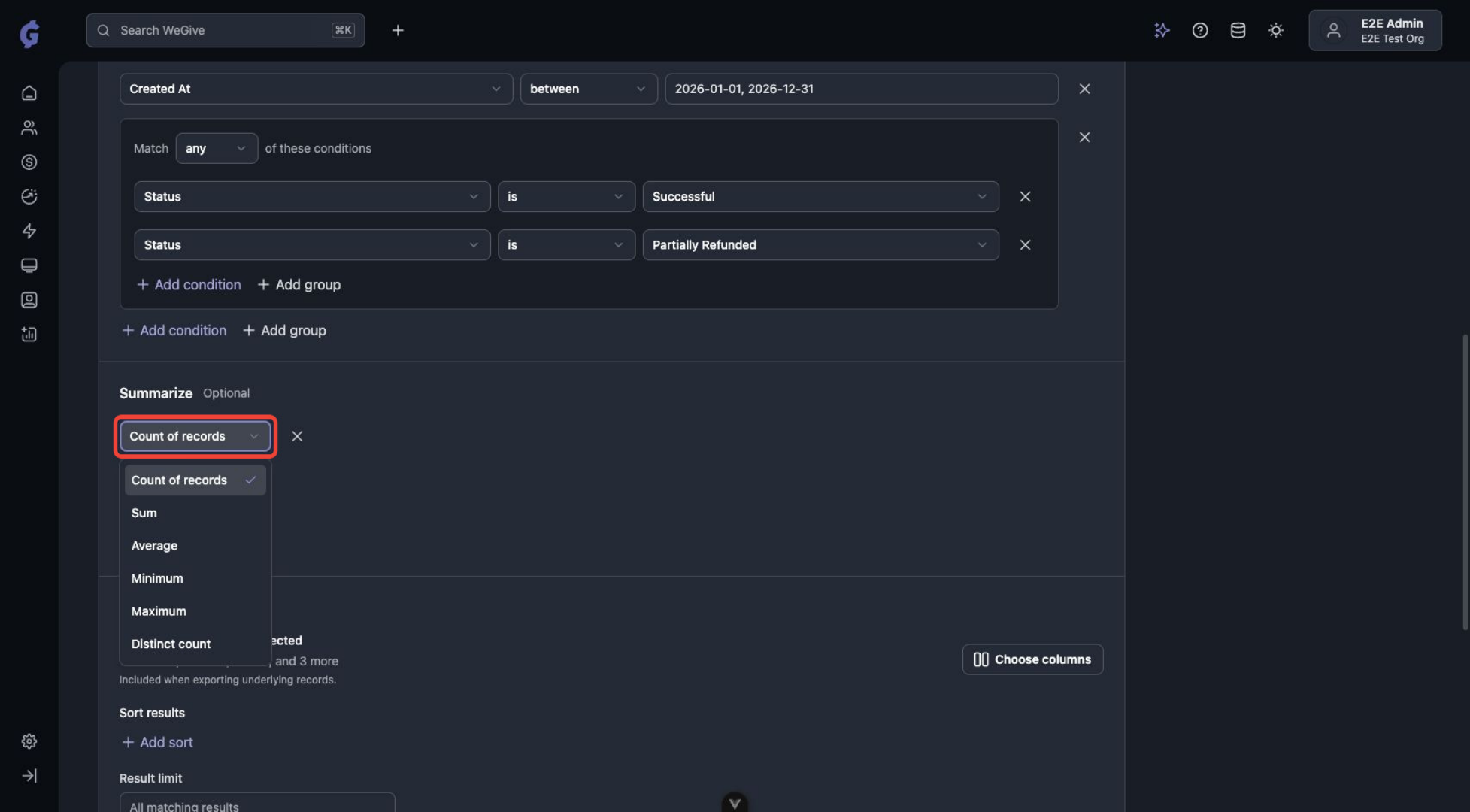Click Add condition inside the Match group

tap(189, 285)
